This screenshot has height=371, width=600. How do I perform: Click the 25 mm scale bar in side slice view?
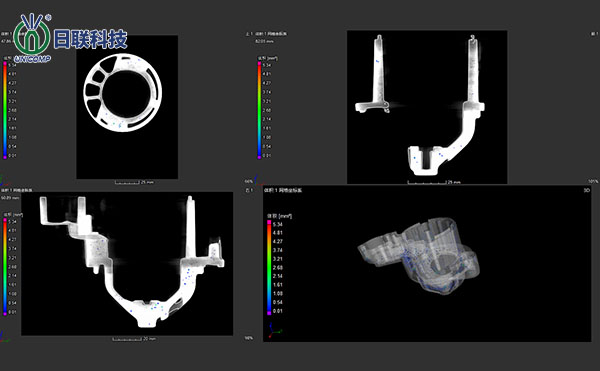(x=434, y=182)
